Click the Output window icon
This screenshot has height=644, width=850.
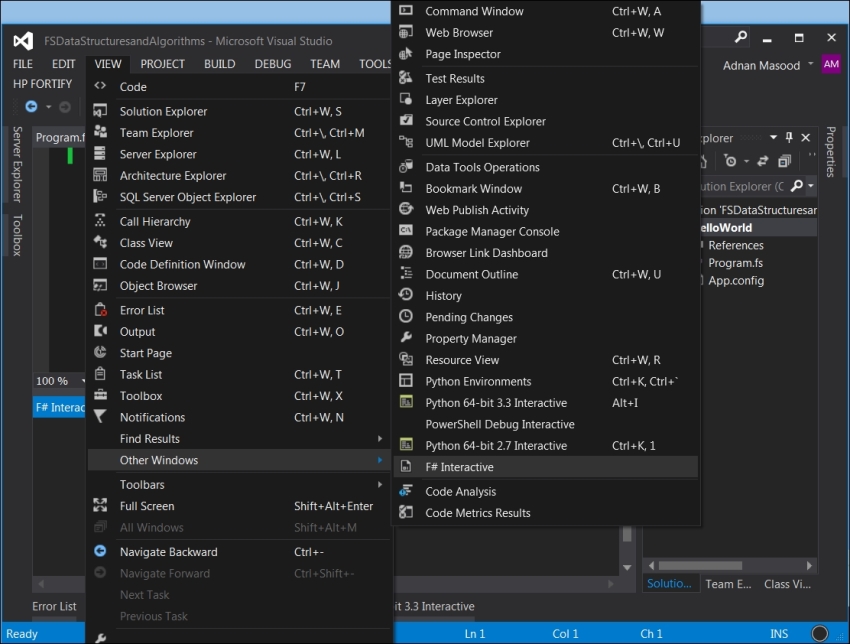[x=100, y=331]
